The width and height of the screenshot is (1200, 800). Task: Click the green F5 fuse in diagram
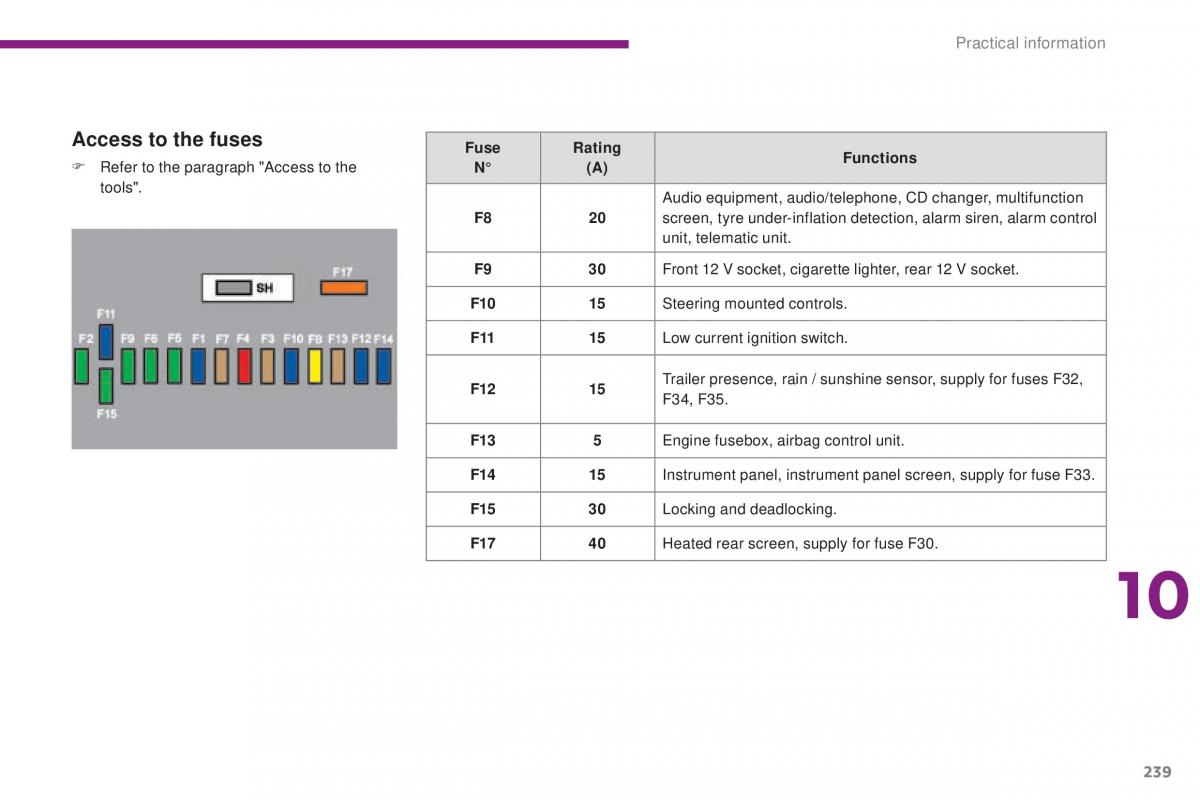point(174,366)
